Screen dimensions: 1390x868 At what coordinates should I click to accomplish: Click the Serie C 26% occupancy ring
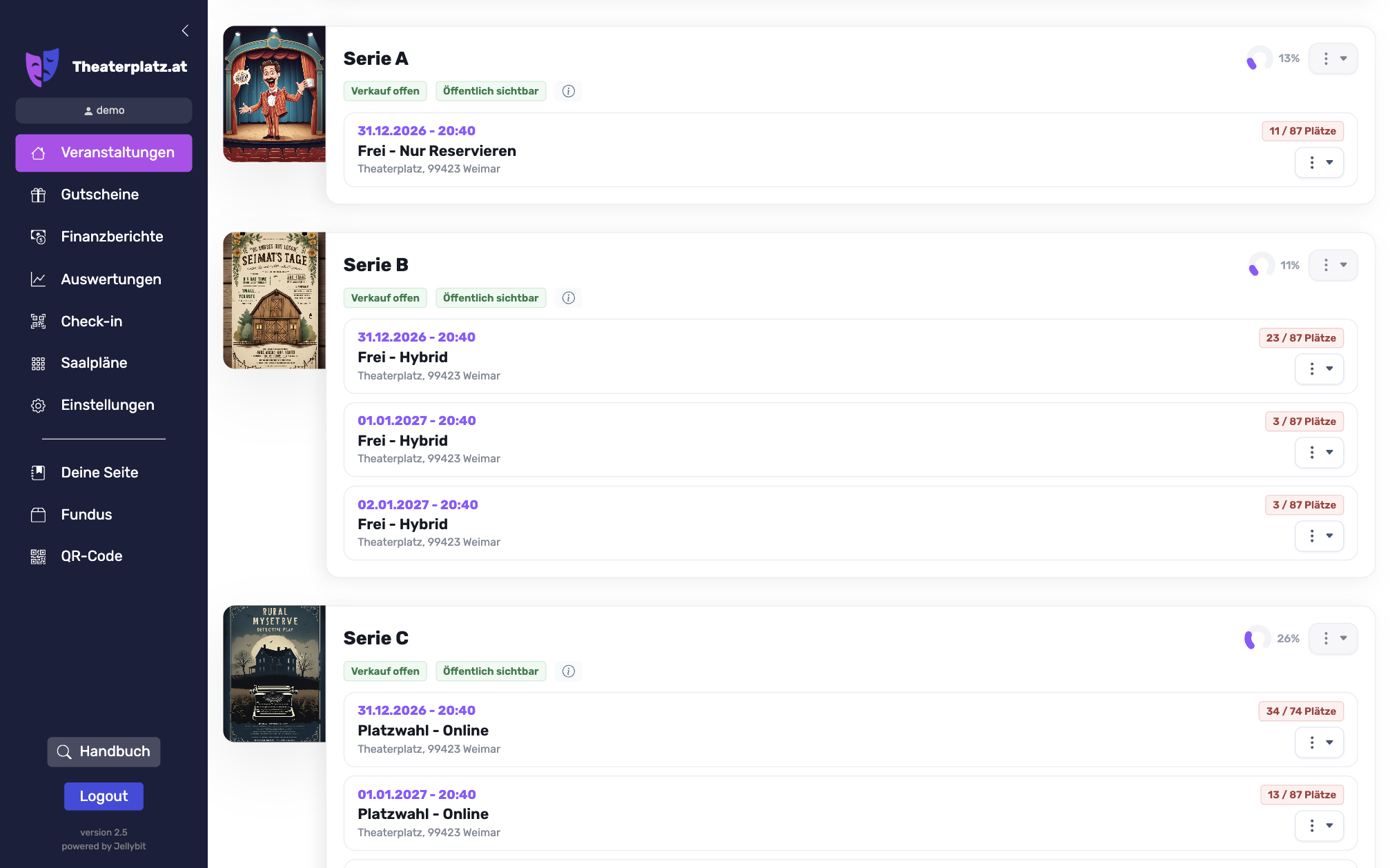pyautogui.click(x=1257, y=638)
